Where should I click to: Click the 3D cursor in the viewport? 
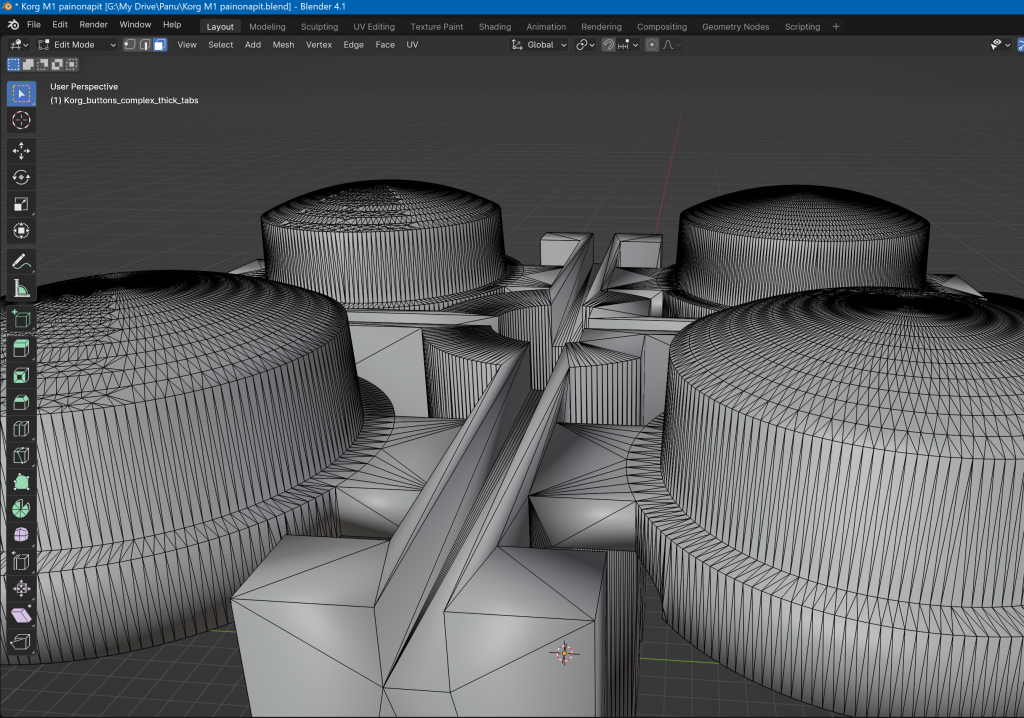(564, 653)
